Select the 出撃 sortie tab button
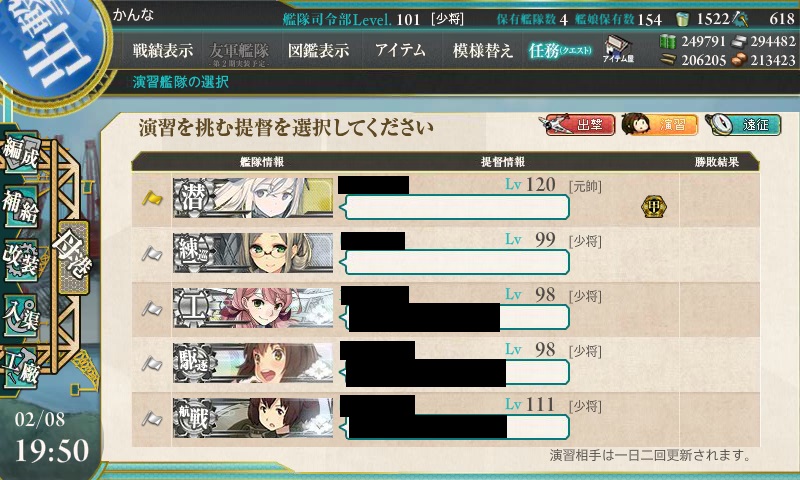Image resolution: width=800 pixels, height=480 pixels. coord(578,124)
